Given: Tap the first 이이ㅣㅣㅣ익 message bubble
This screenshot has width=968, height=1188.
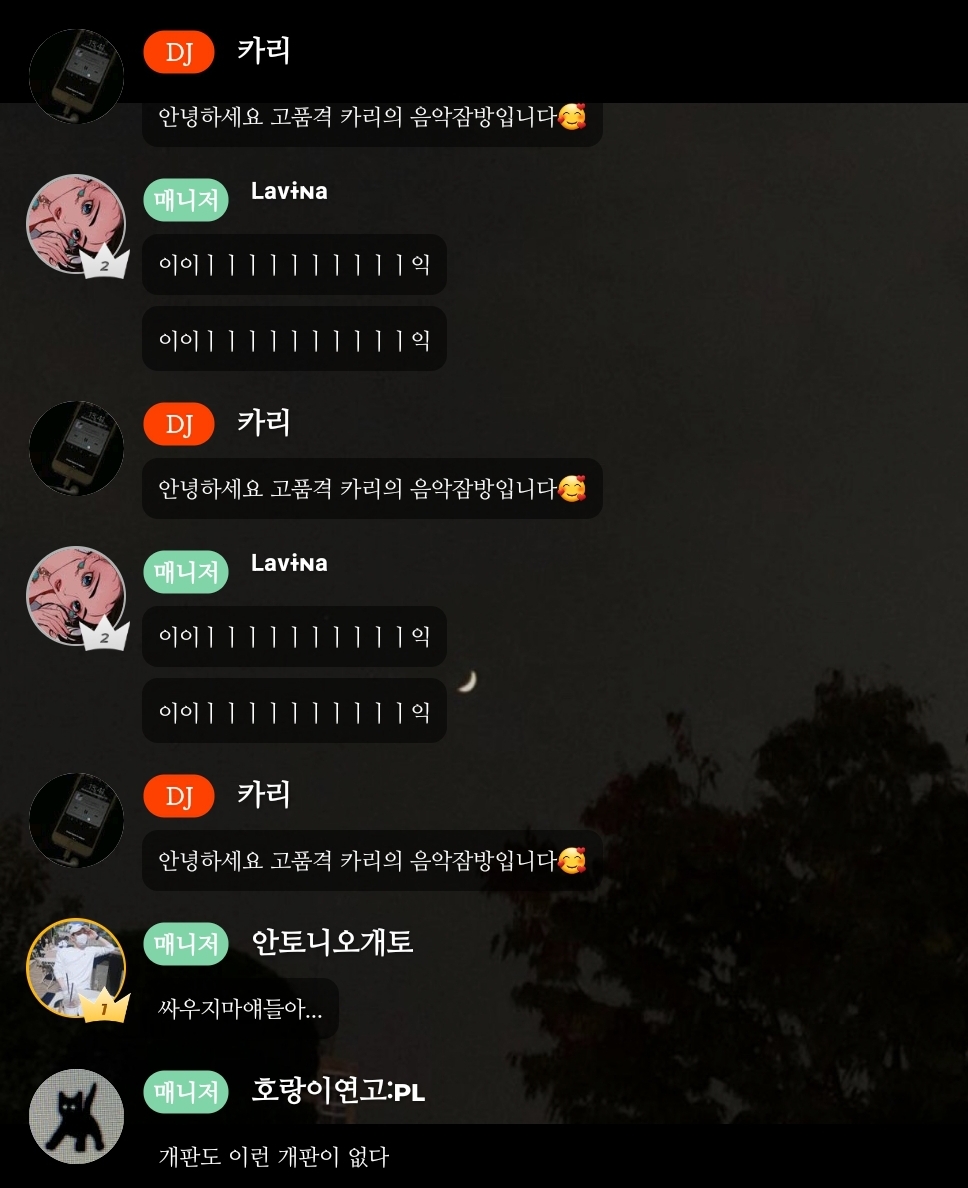Looking at the screenshot, I should (x=294, y=264).
